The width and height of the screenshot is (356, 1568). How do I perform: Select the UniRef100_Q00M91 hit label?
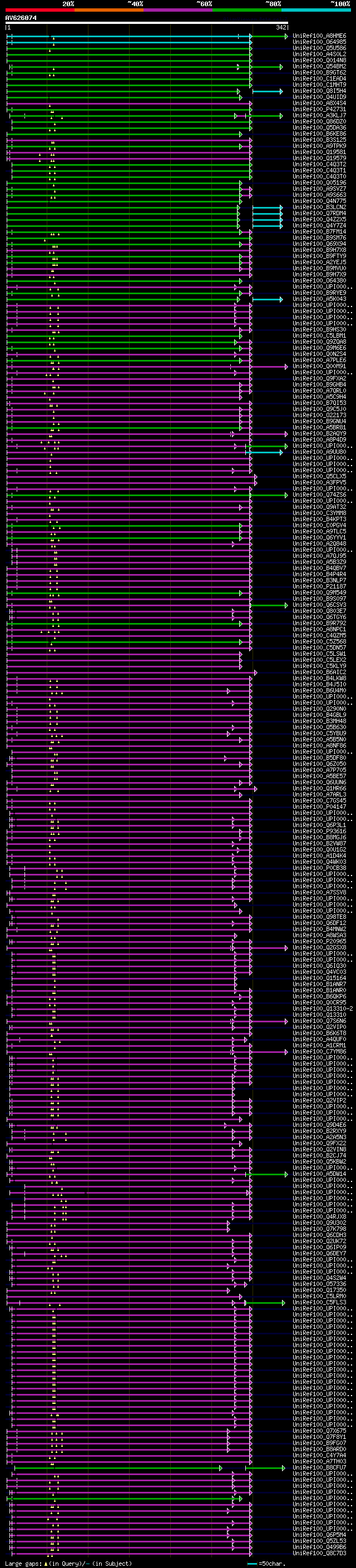(319, 367)
